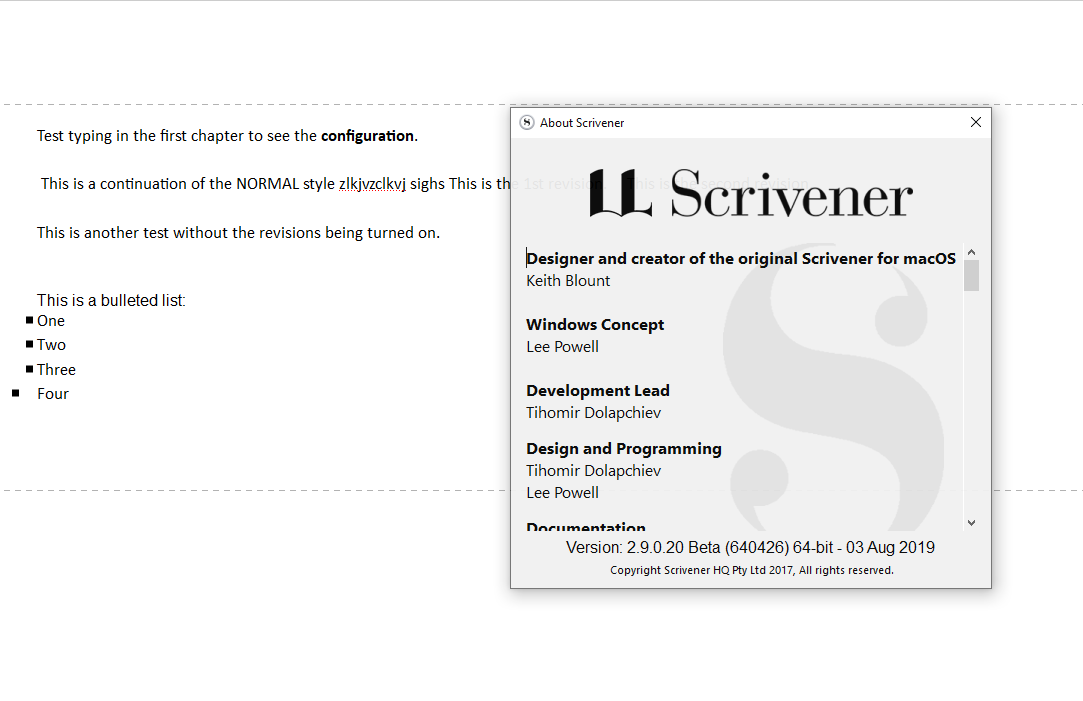Click the word 'NORMAL' in editor text
1083x701 pixels.
[267, 184]
